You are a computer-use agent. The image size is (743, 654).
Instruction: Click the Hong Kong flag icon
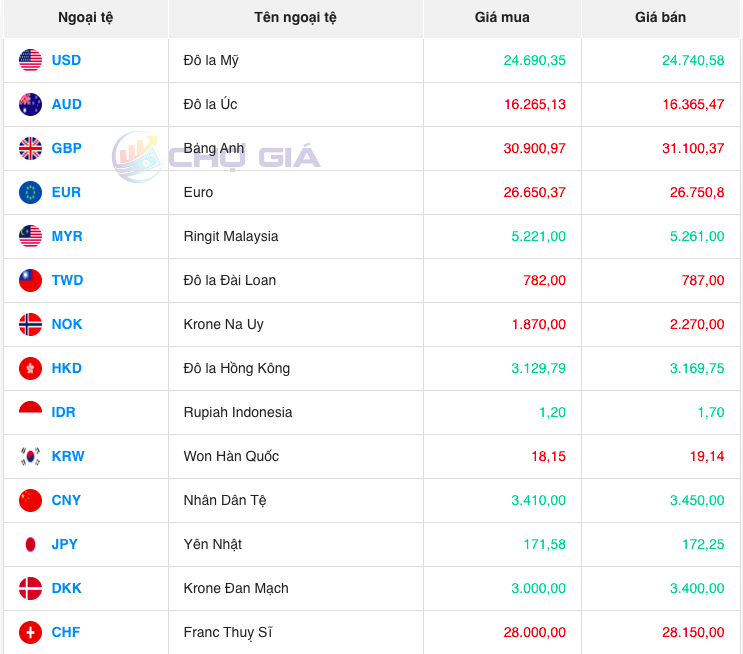tap(30, 368)
